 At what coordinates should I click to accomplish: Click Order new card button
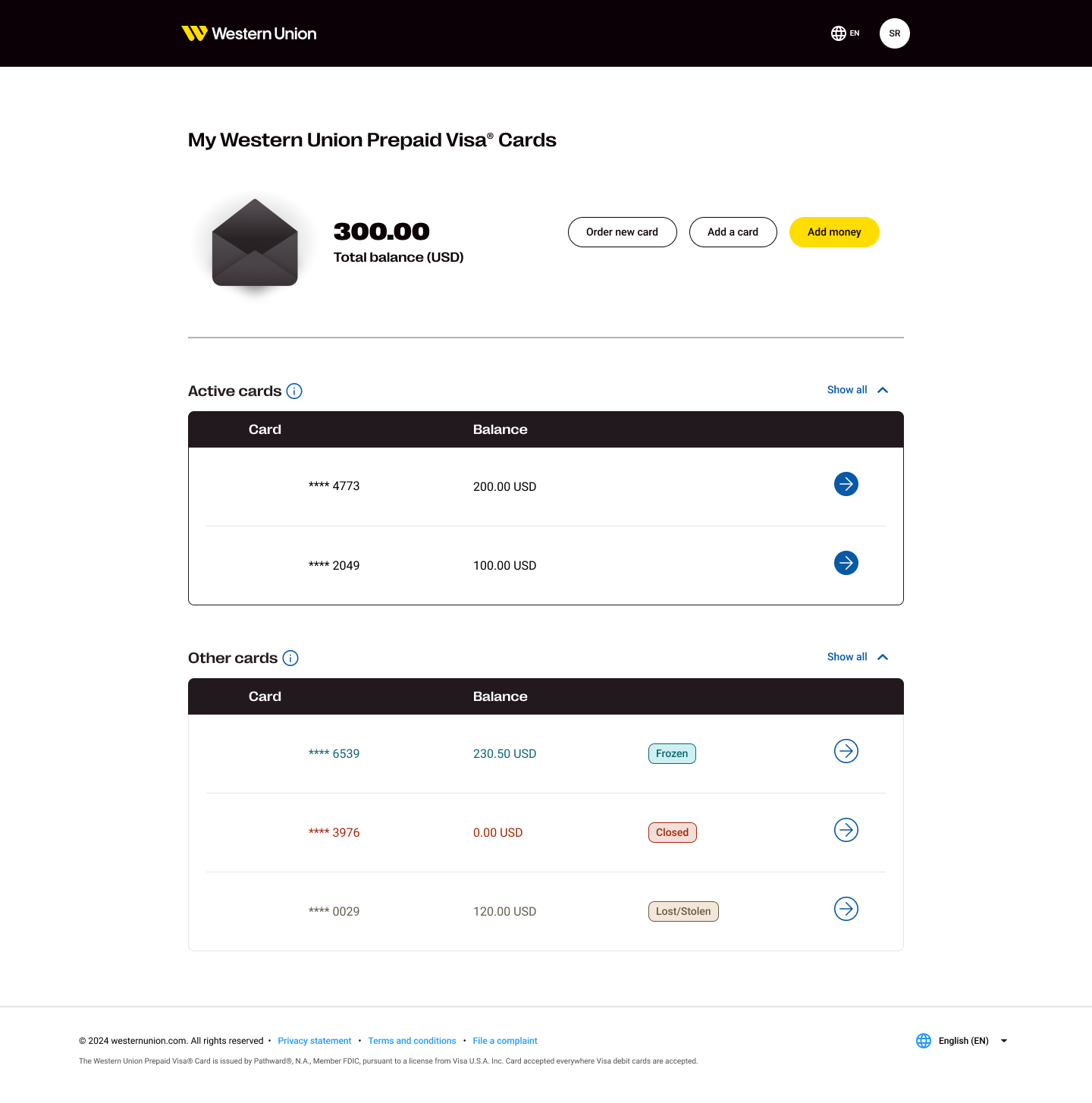click(x=622, y=232)
